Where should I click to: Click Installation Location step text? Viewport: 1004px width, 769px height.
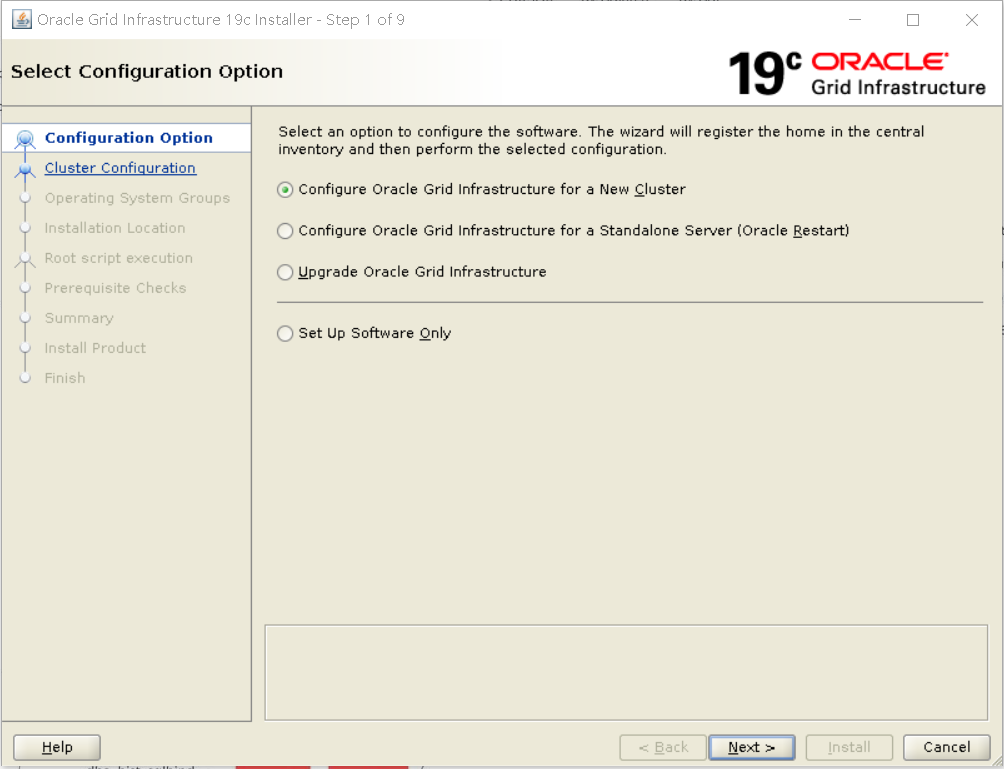tap(115, 228)
